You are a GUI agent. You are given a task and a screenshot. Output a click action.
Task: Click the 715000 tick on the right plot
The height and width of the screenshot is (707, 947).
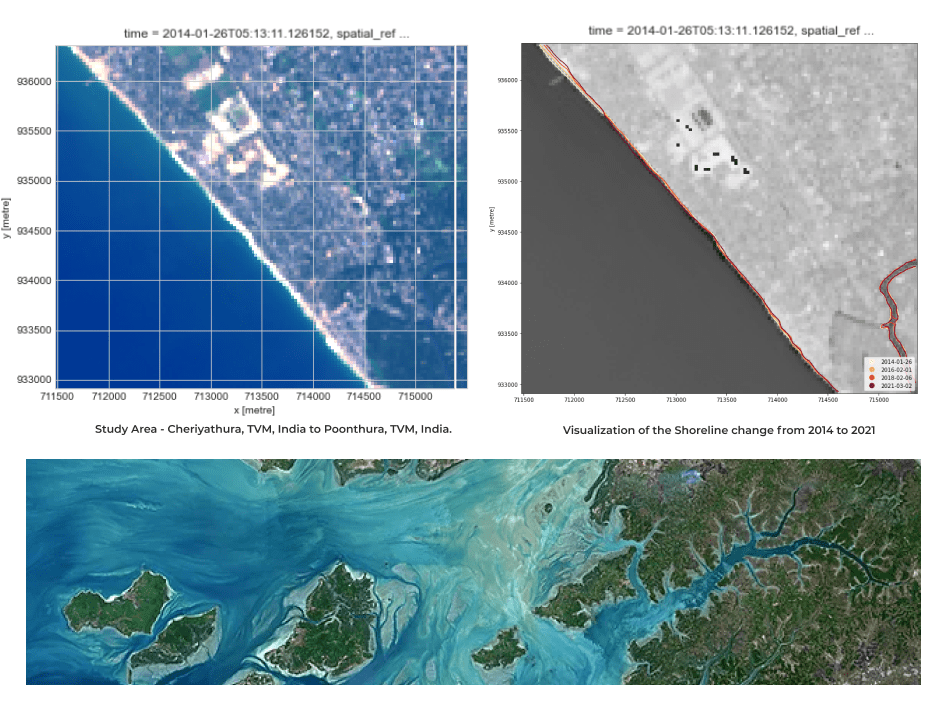tap(879, 399)
